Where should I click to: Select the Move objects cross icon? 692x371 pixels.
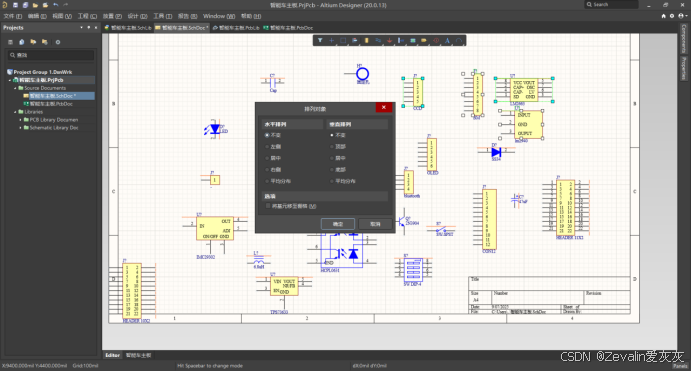click(331, 41)
